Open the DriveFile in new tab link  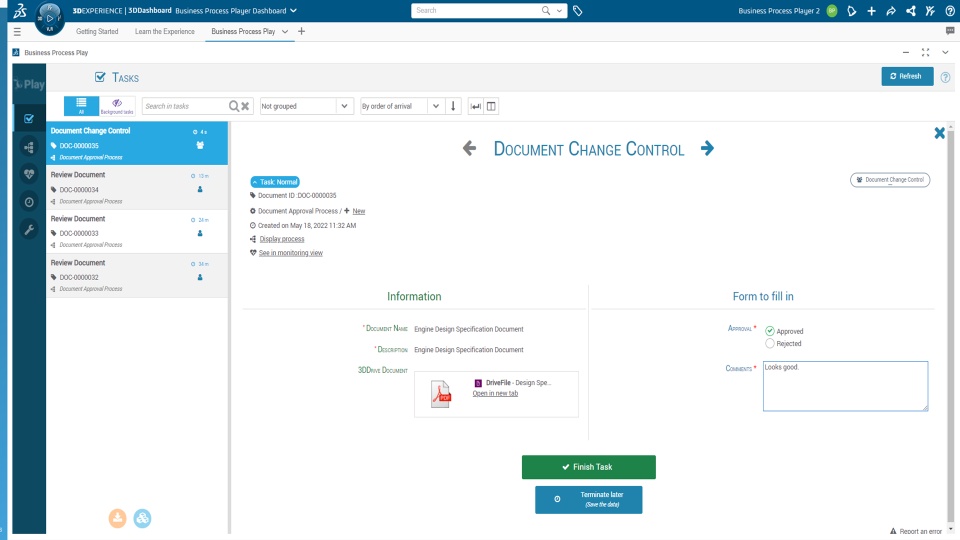point(495,393)
